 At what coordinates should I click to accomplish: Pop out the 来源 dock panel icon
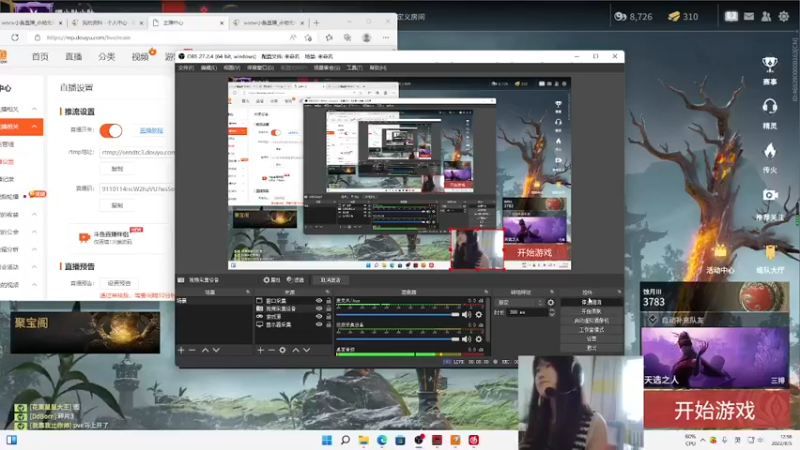pyautogui.click(x=328, y=292)
